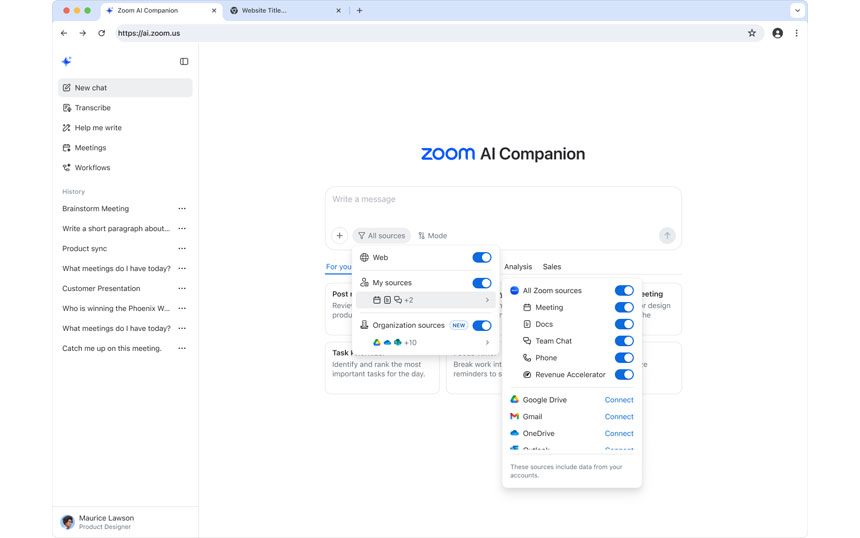Click the Revenue Accelerator icon
Screen dimensions: 860x538
[x=527, y=375]
